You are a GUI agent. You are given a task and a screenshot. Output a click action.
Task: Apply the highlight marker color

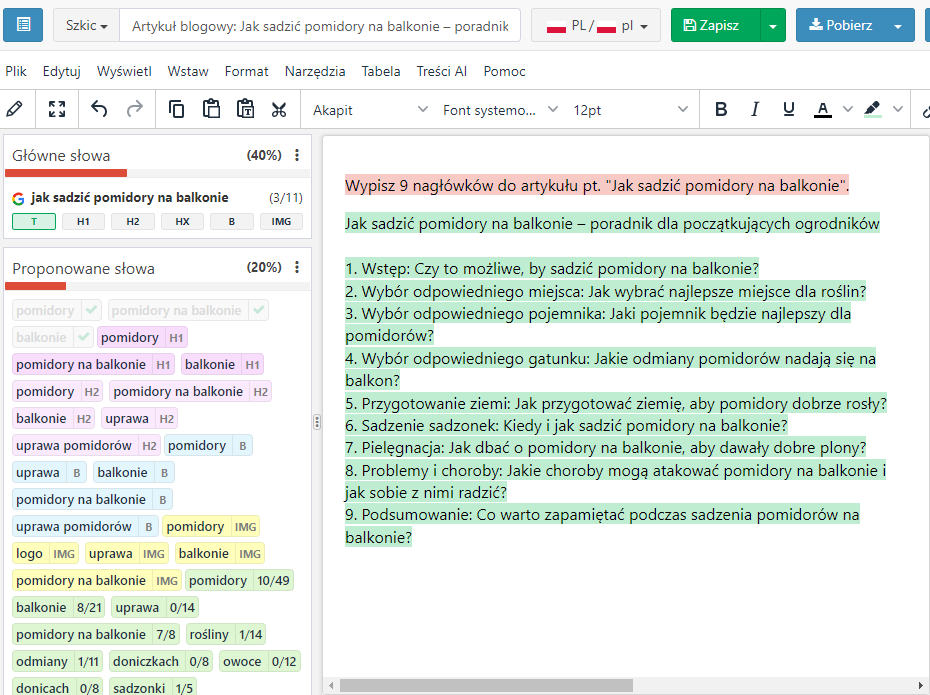[x=872, y=109]
